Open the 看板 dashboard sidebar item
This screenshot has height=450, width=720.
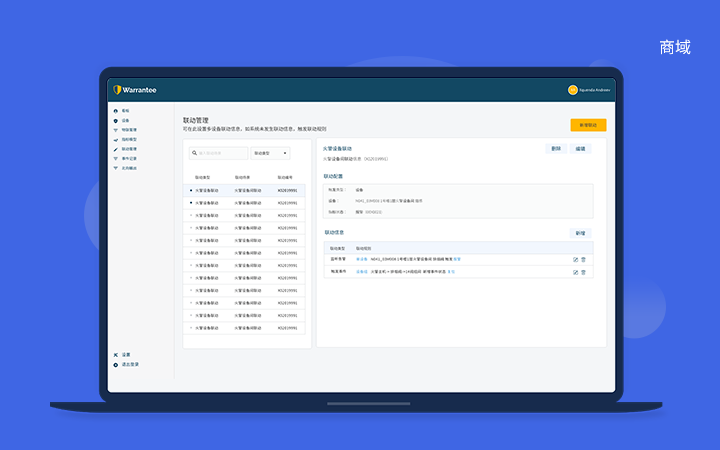(122, 111)
